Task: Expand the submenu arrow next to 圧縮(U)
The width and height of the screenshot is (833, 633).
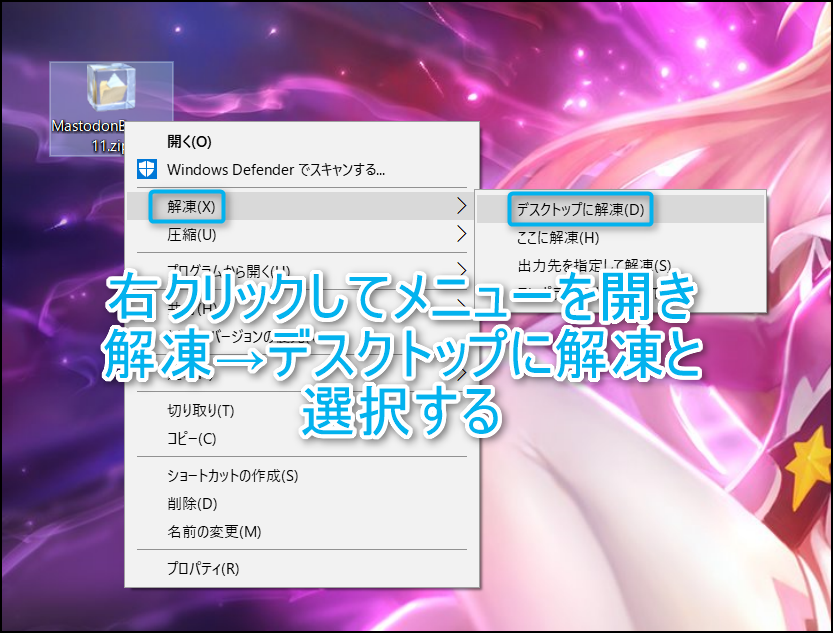Action: coord(461,235)
